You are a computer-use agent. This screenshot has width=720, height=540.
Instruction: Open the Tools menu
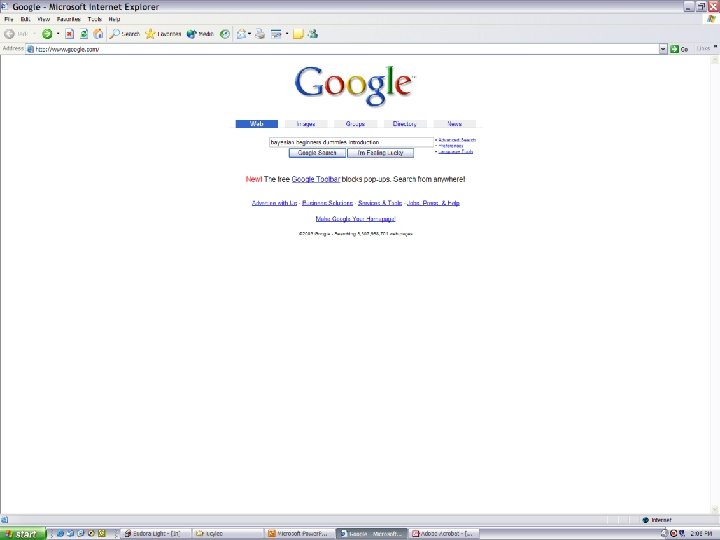95,19
